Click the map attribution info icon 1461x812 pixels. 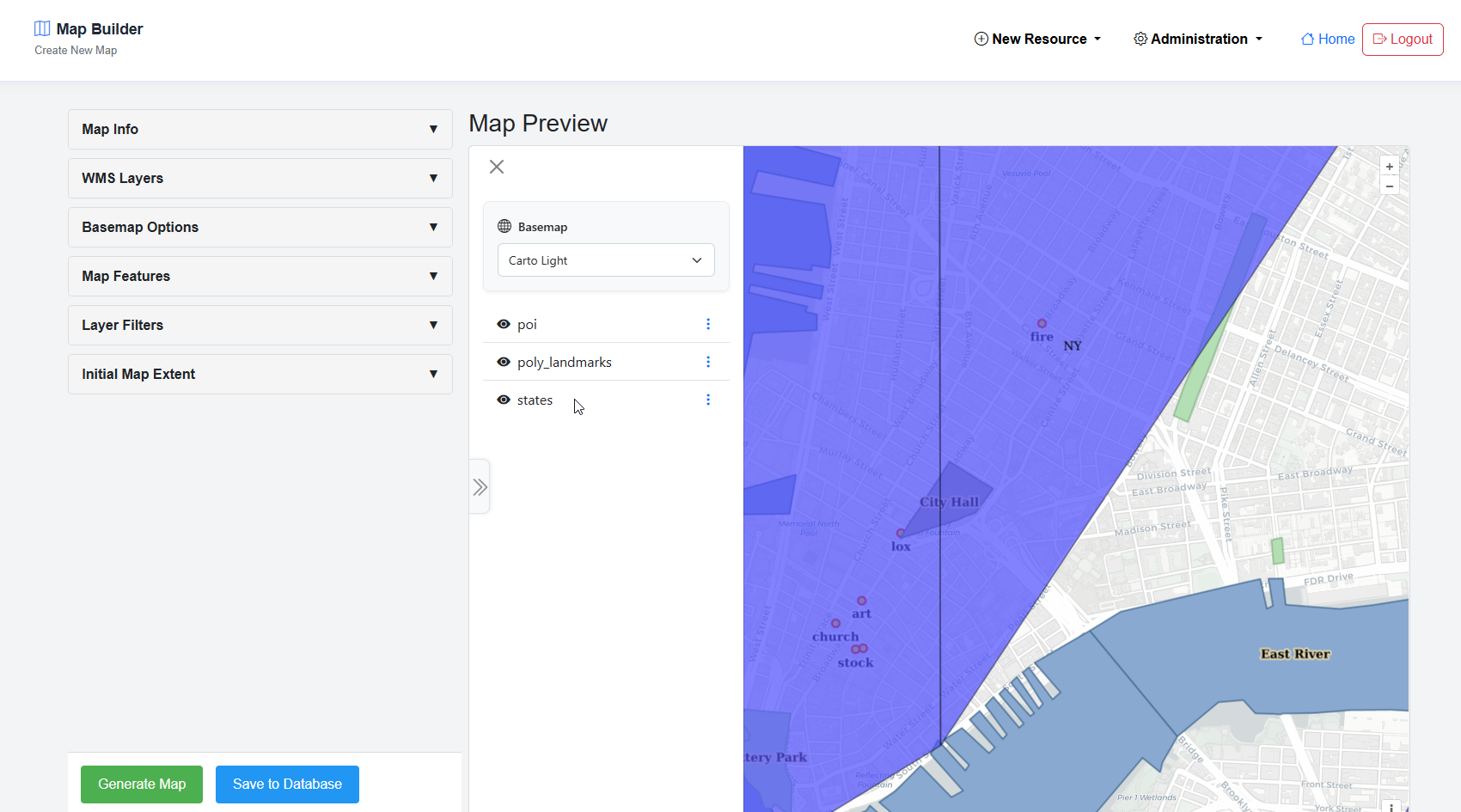(x=1391, y=807)
